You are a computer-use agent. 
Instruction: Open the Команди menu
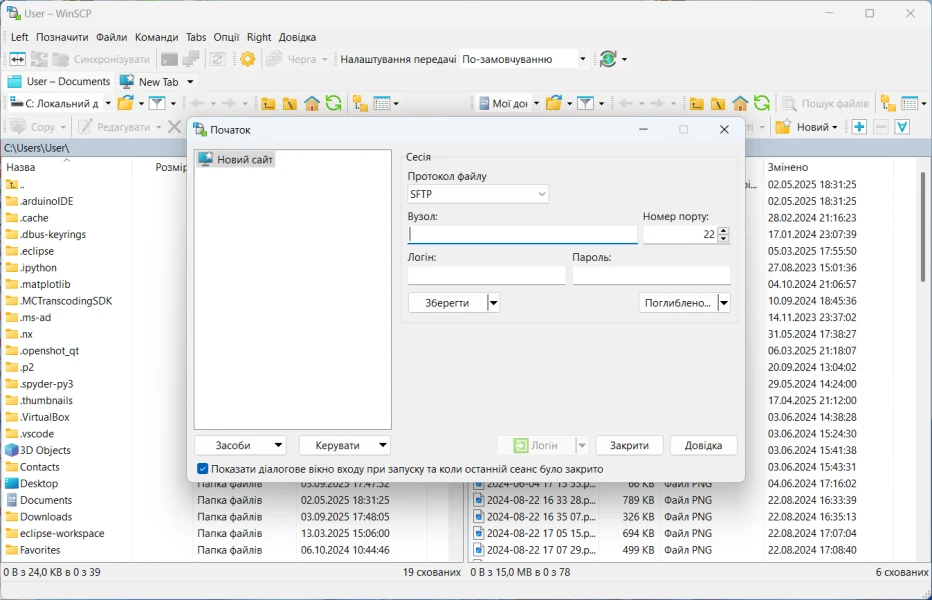pyautogui.click(x=156, y=37)
